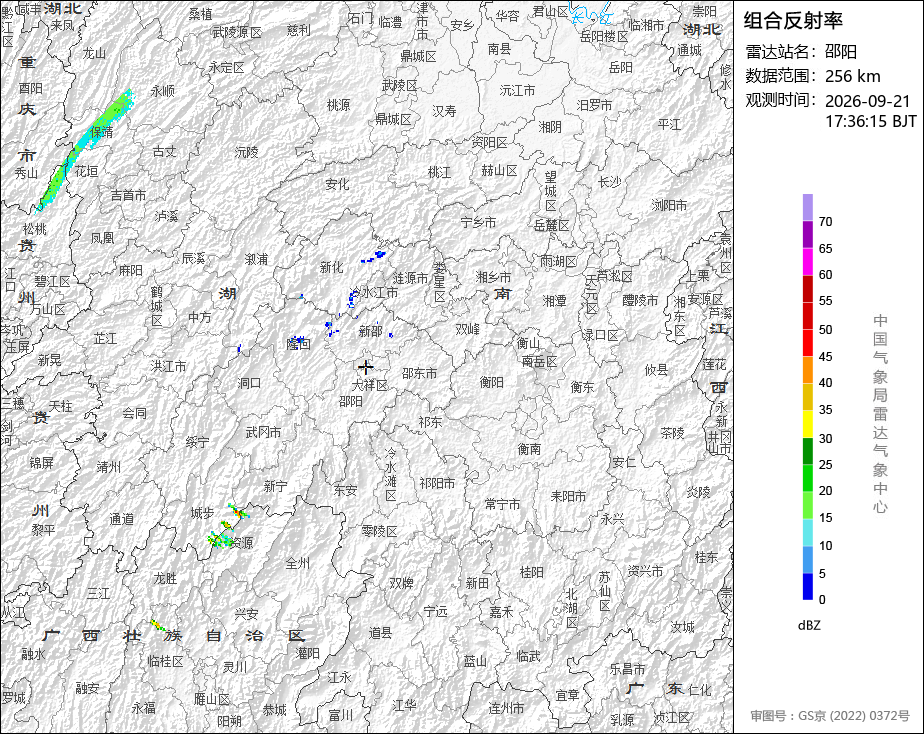Click the radar station name 邵阳
This screenshot has width=924, height=734.
pos(840,52)
